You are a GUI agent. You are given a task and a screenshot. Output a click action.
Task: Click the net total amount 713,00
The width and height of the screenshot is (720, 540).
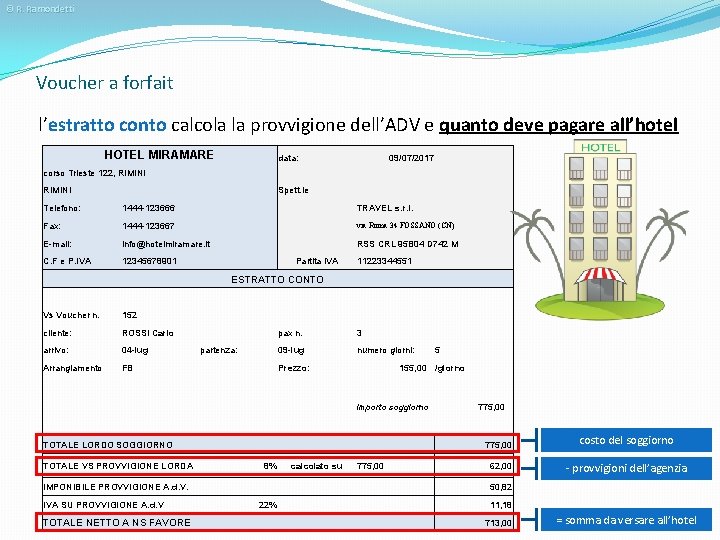pos(498,523)
